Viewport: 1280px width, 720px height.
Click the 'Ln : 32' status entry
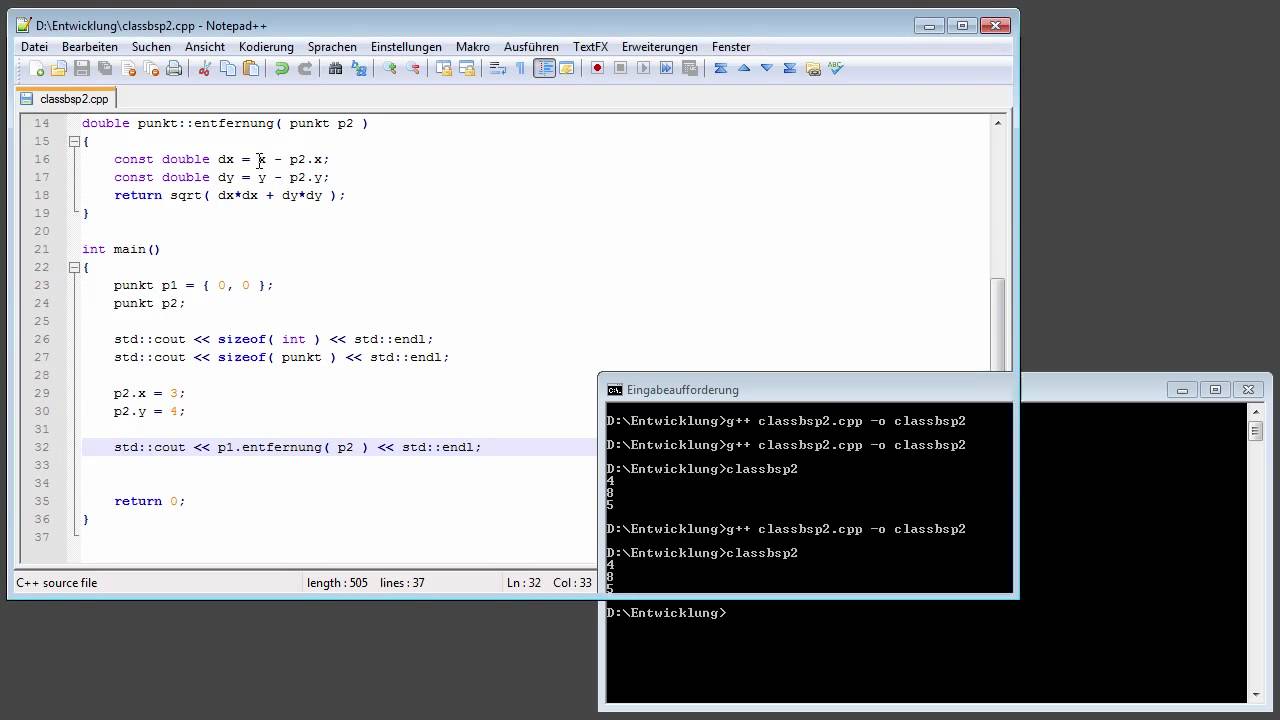point(524,582)
